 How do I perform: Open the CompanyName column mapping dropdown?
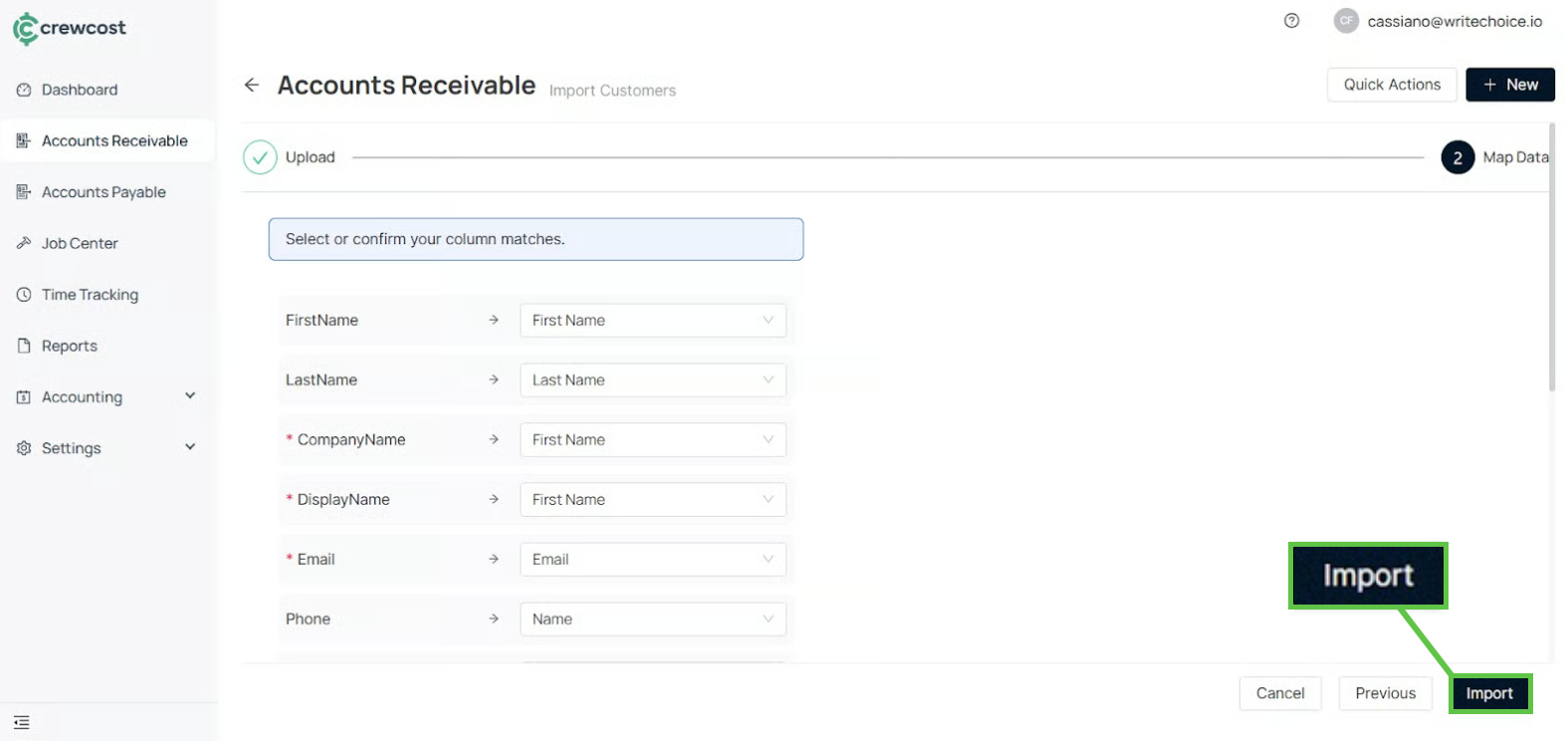652,440
